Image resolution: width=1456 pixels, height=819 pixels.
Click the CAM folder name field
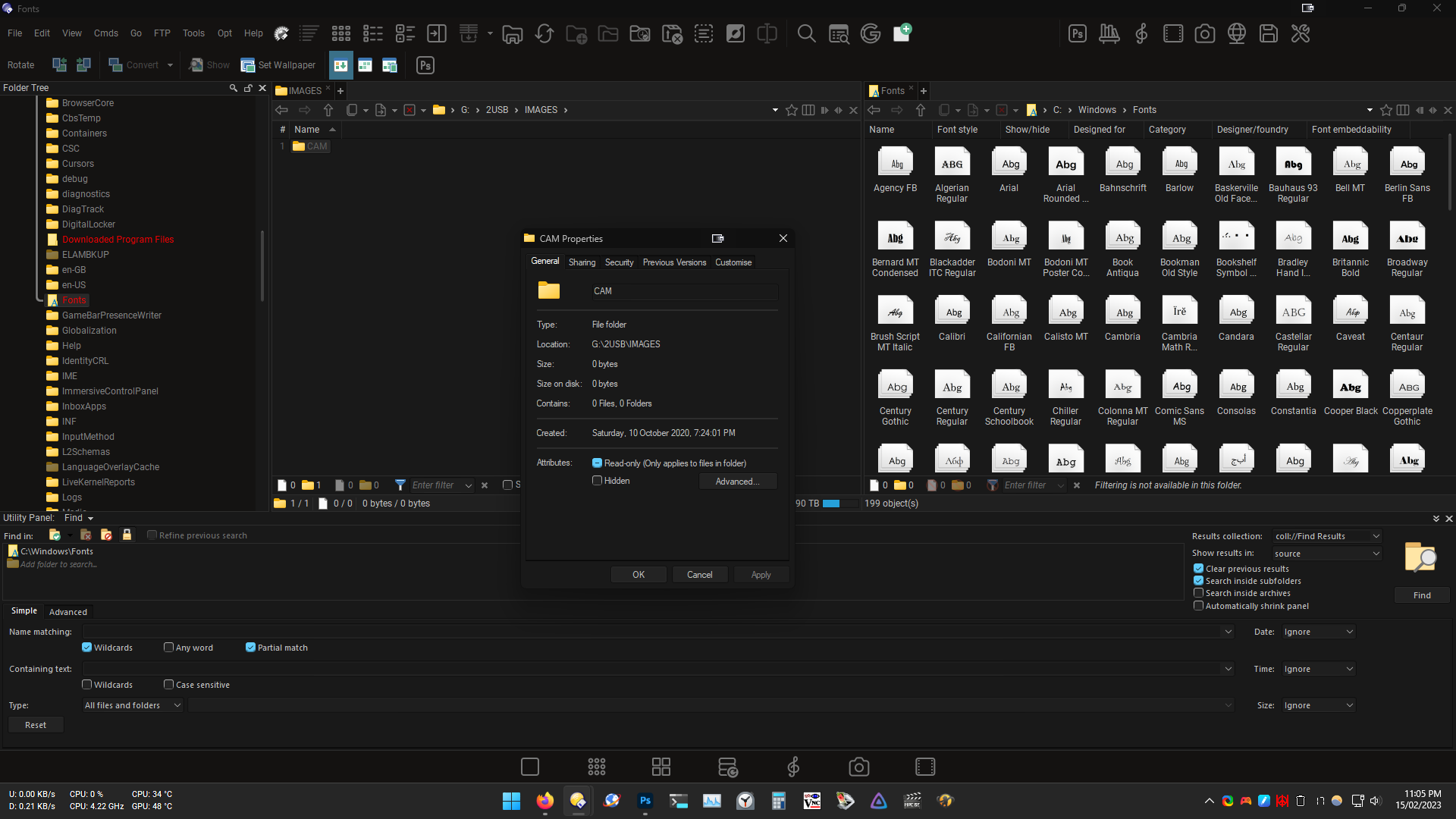click(684, 291)
